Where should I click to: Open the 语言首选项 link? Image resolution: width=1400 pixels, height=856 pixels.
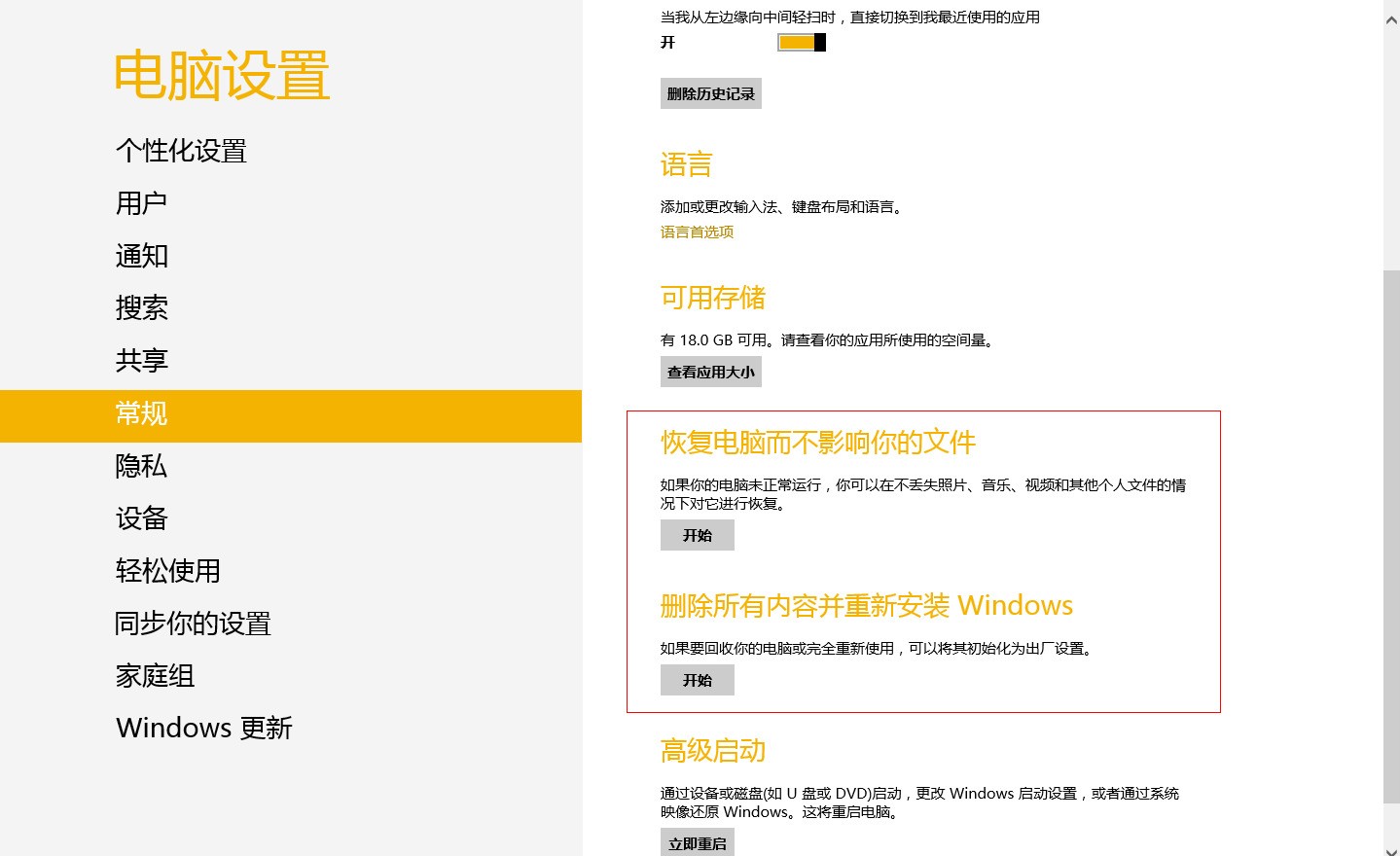pyautogui.click(x=696, y=232)
